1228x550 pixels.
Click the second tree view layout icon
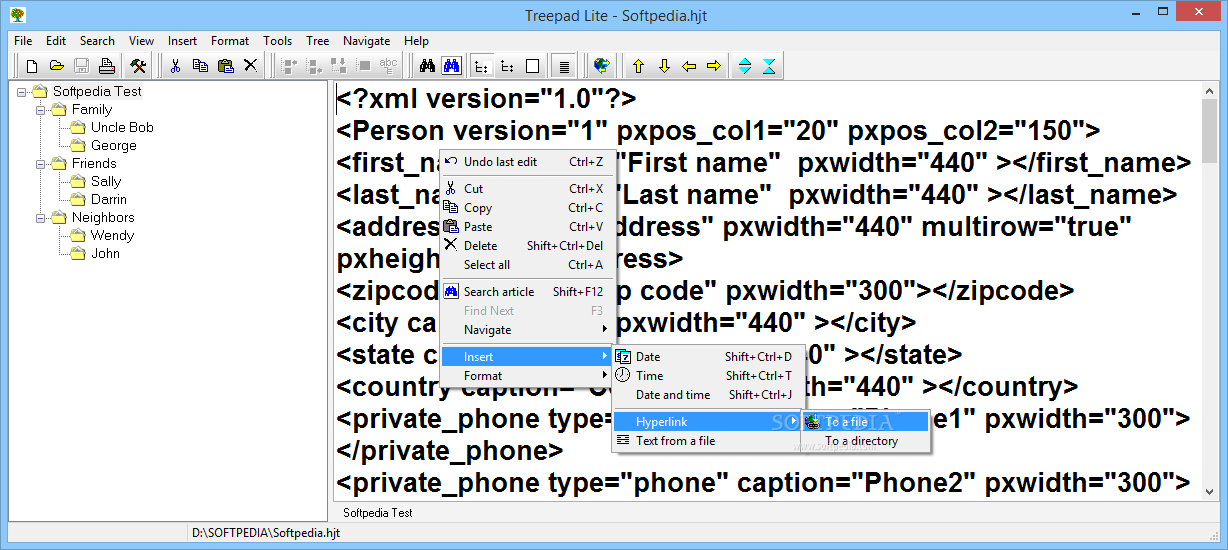point(507,66)
